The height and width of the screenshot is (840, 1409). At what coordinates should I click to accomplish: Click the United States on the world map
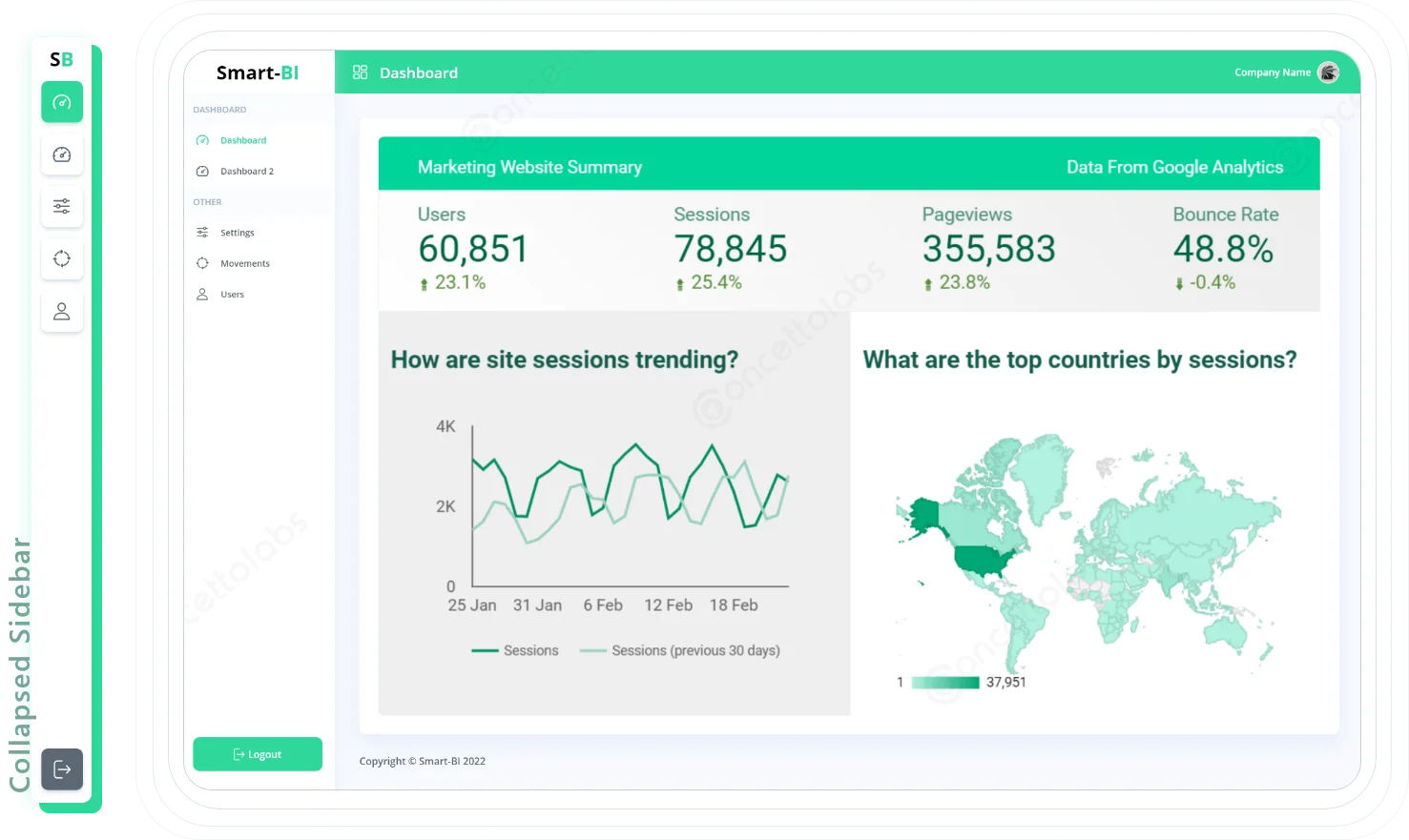[x=987, y=561]
